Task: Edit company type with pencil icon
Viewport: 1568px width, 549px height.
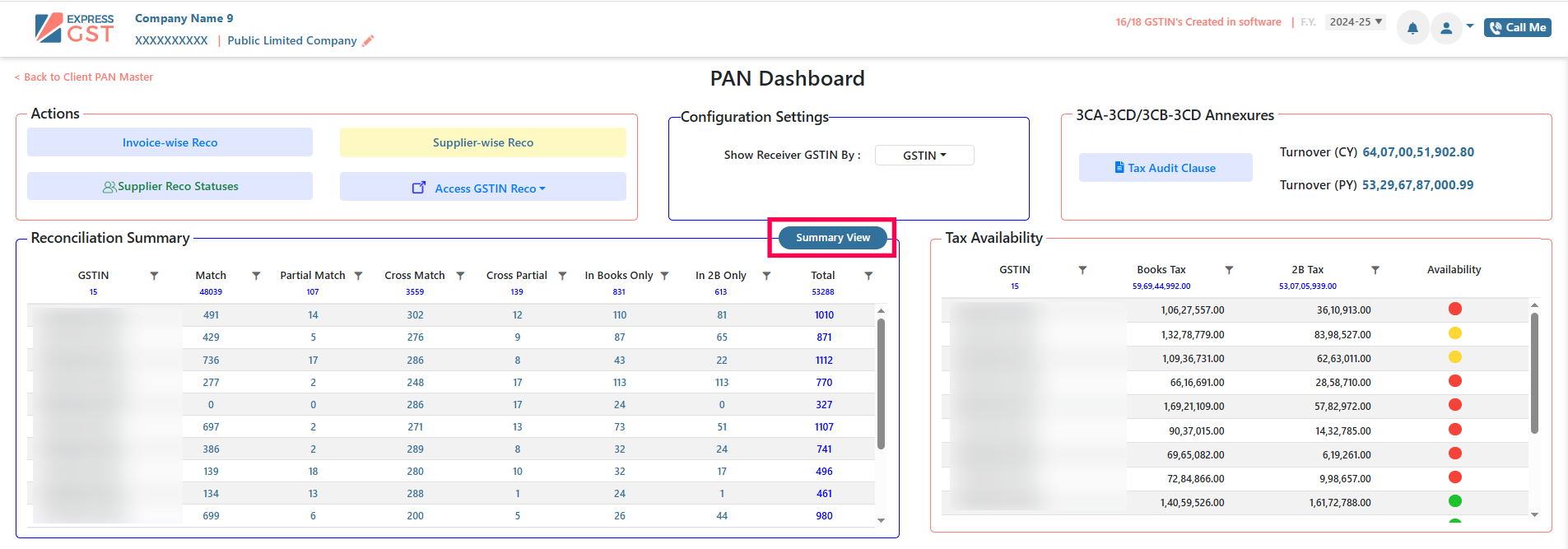Action: (368, 40)
